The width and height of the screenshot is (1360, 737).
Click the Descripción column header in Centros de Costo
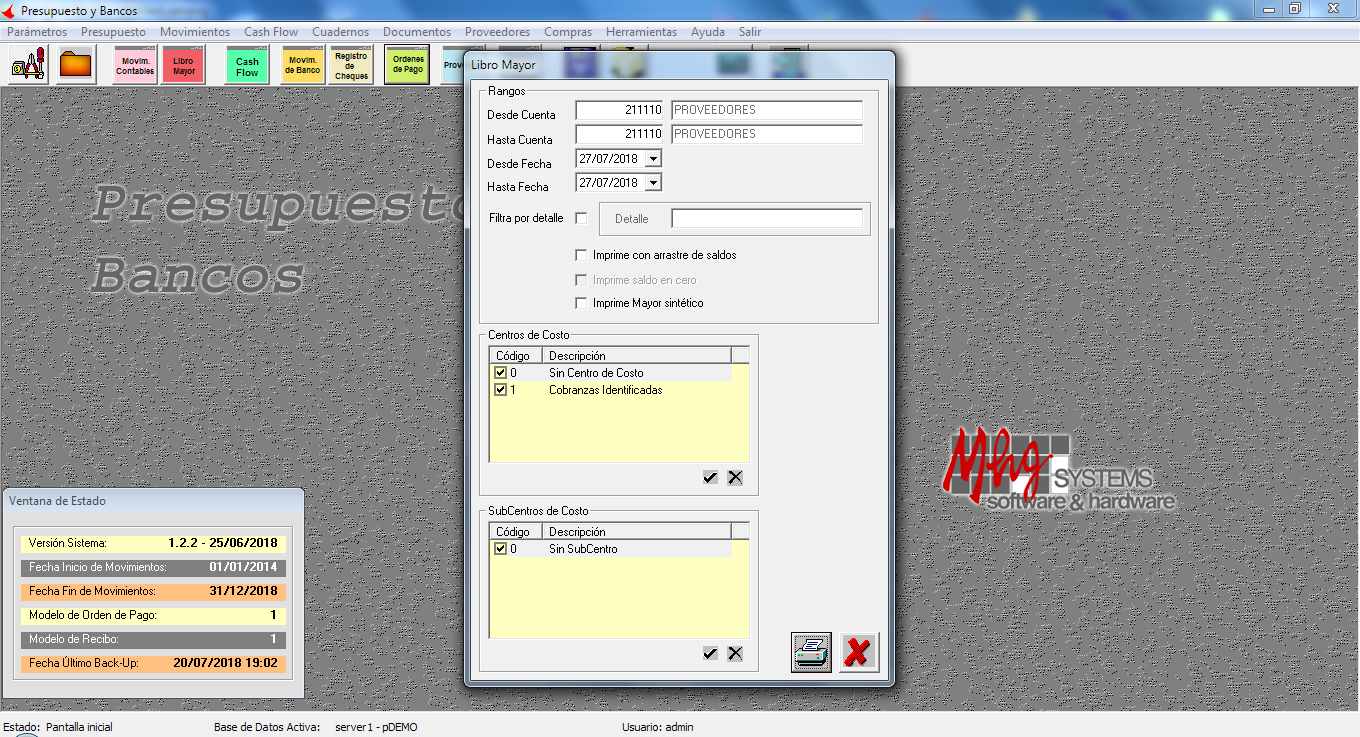[x=636, y=355]
